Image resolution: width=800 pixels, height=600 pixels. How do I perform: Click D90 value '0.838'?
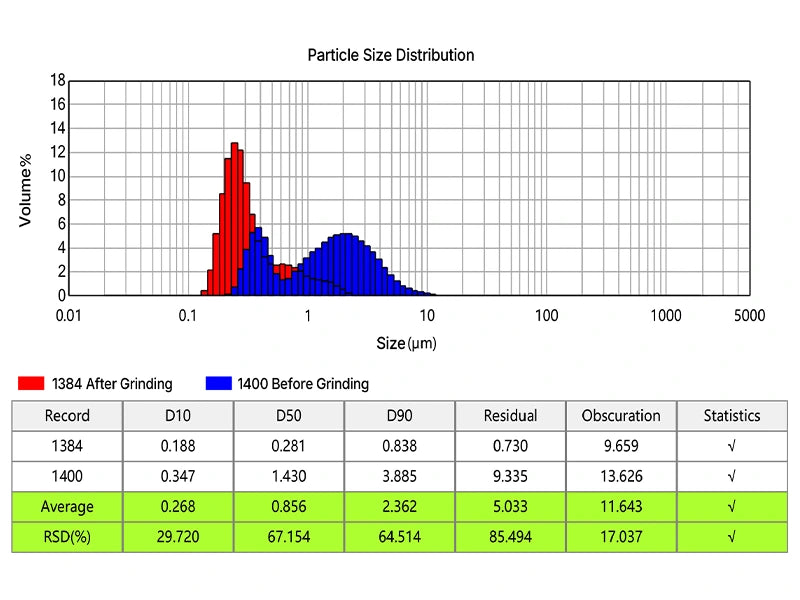coord(399,446)
